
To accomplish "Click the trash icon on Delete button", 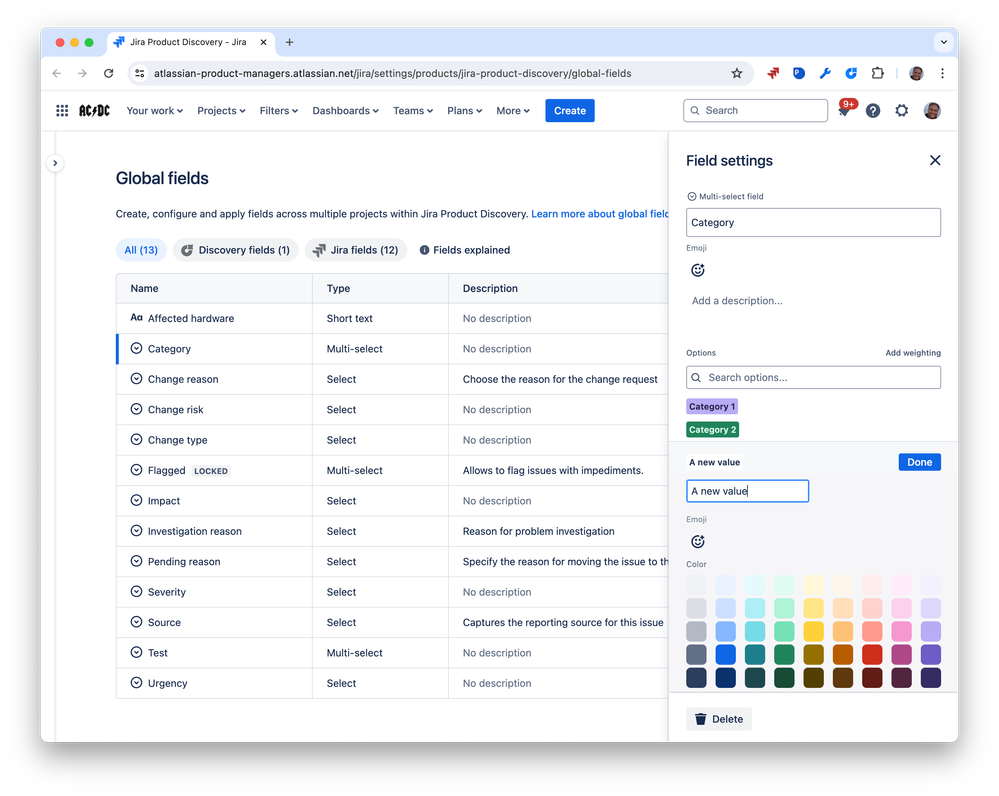I will pyautogui.click(x=700, y=719).
